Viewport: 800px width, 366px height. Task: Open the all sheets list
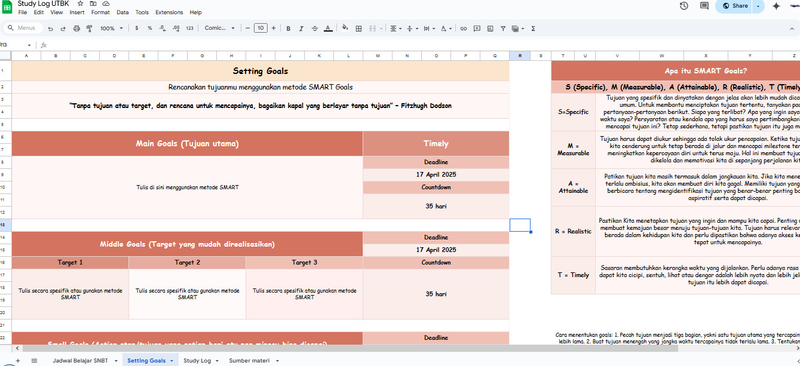pos(34,360)
